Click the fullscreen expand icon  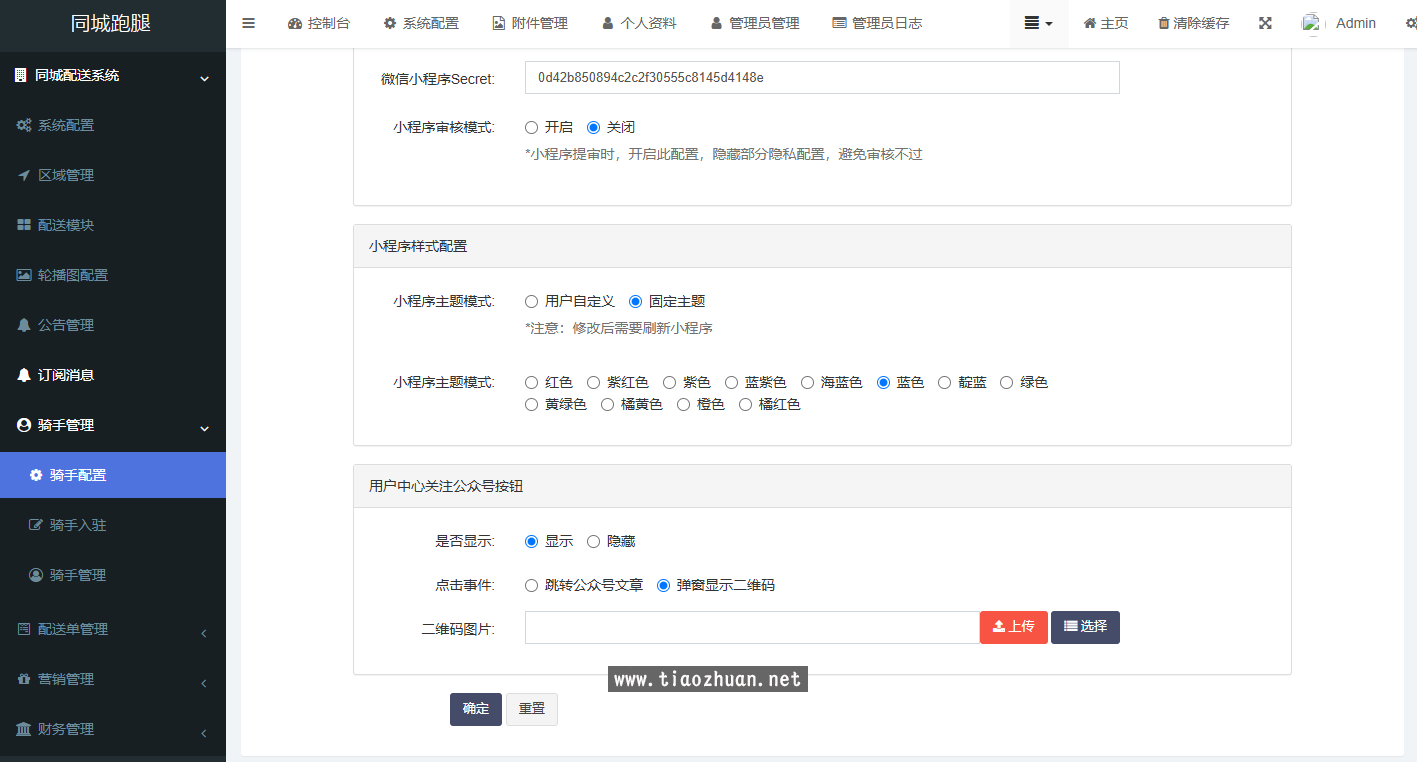[1265, 23]
